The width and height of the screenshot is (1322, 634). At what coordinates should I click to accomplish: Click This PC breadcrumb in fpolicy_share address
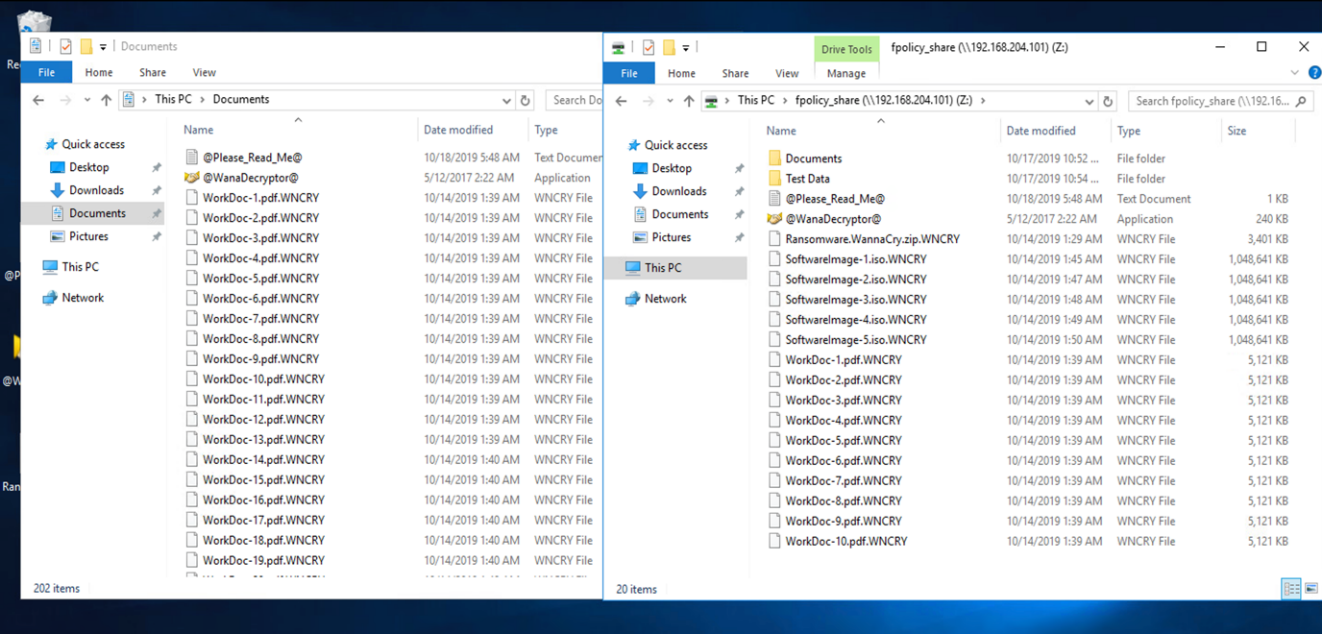click(756, 100)
